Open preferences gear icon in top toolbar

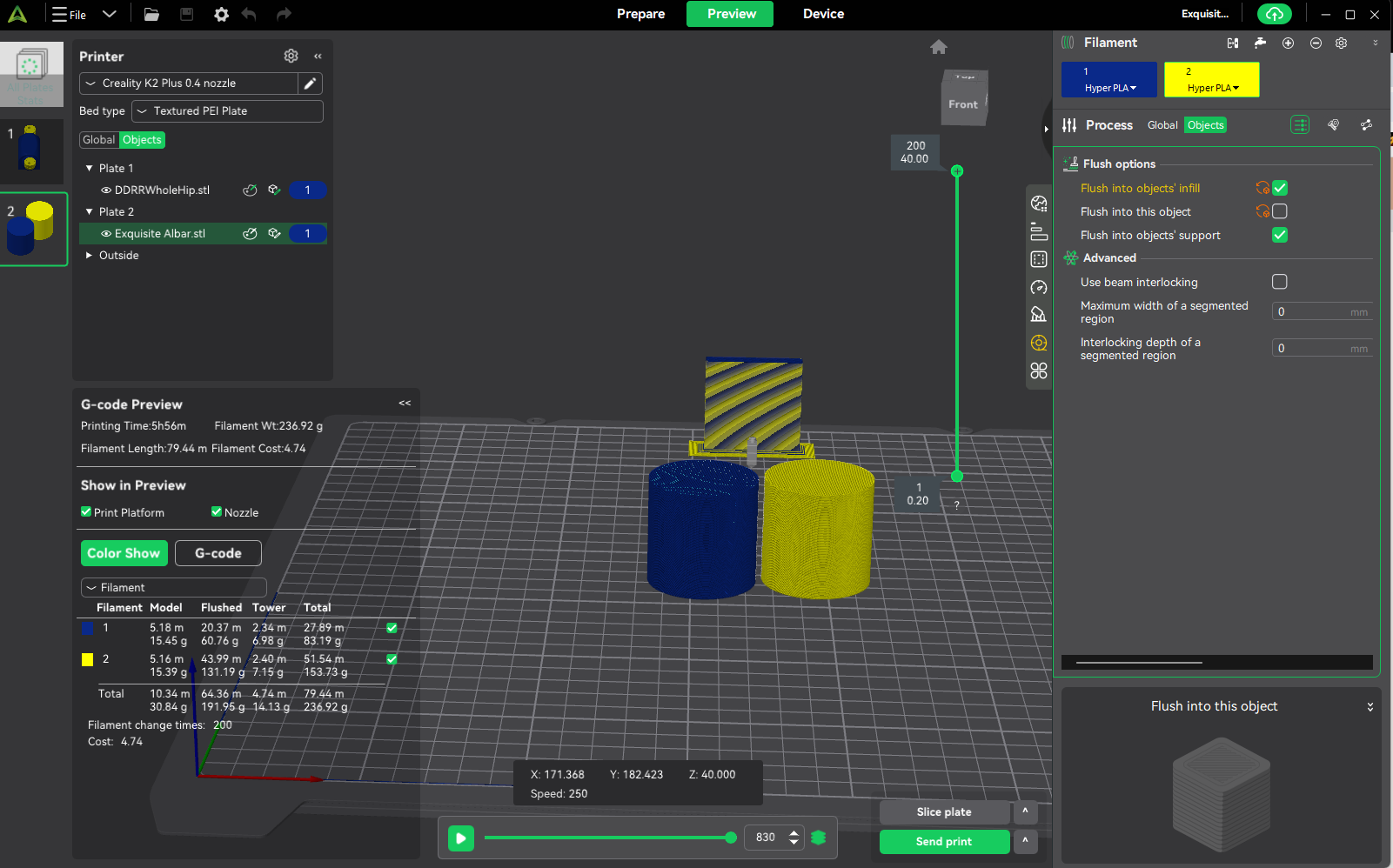tap(222, 14)
